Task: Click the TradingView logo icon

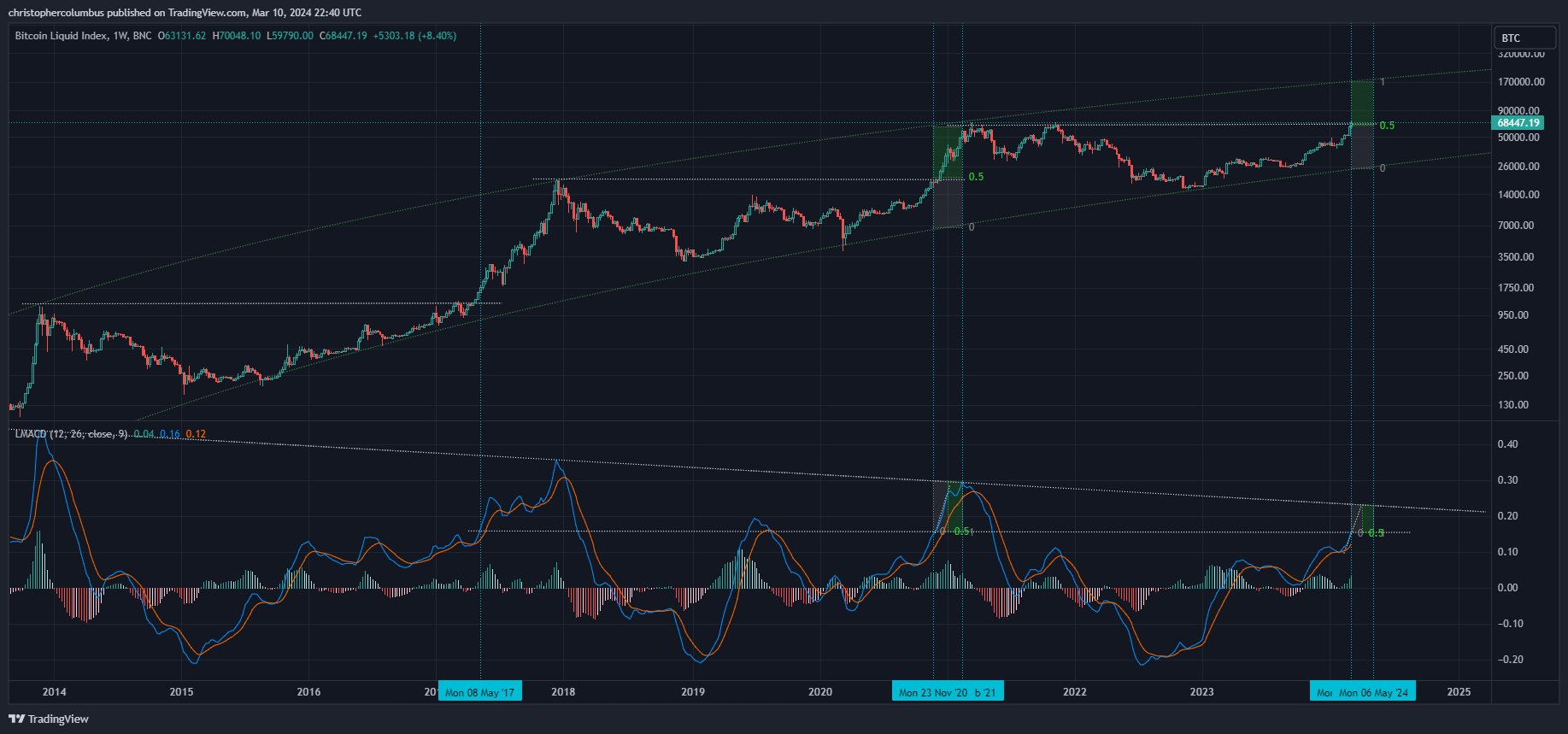Action: 16,719
